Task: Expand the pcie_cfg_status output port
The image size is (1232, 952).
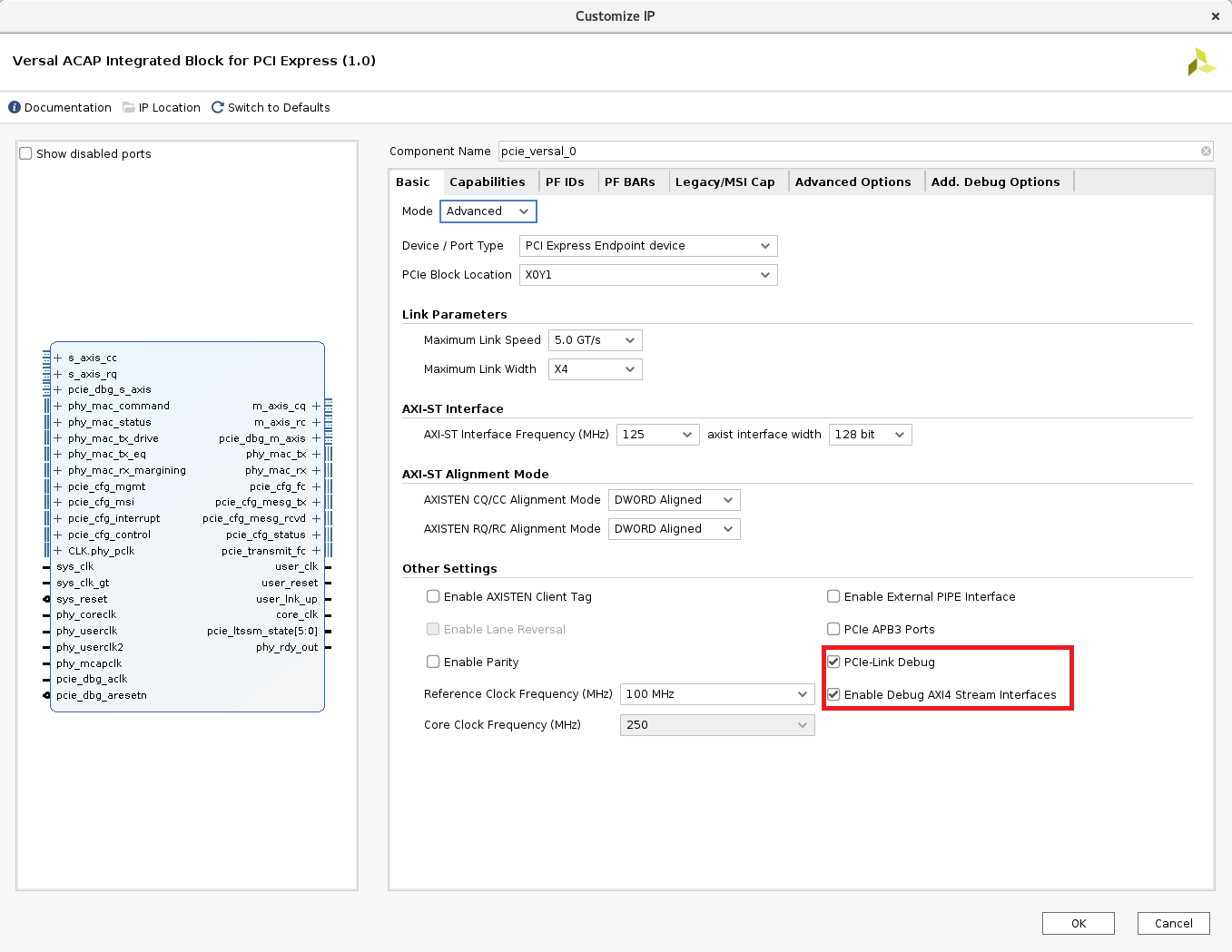Action: [x=316, y=535]
